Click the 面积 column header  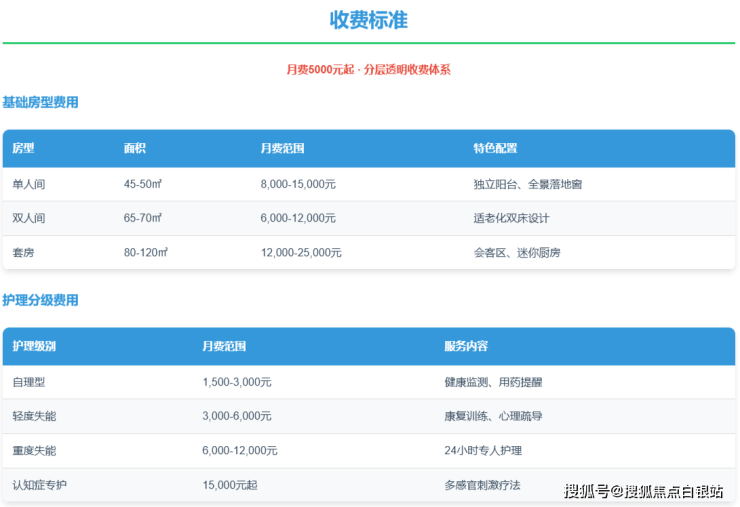tap(135, 148)
